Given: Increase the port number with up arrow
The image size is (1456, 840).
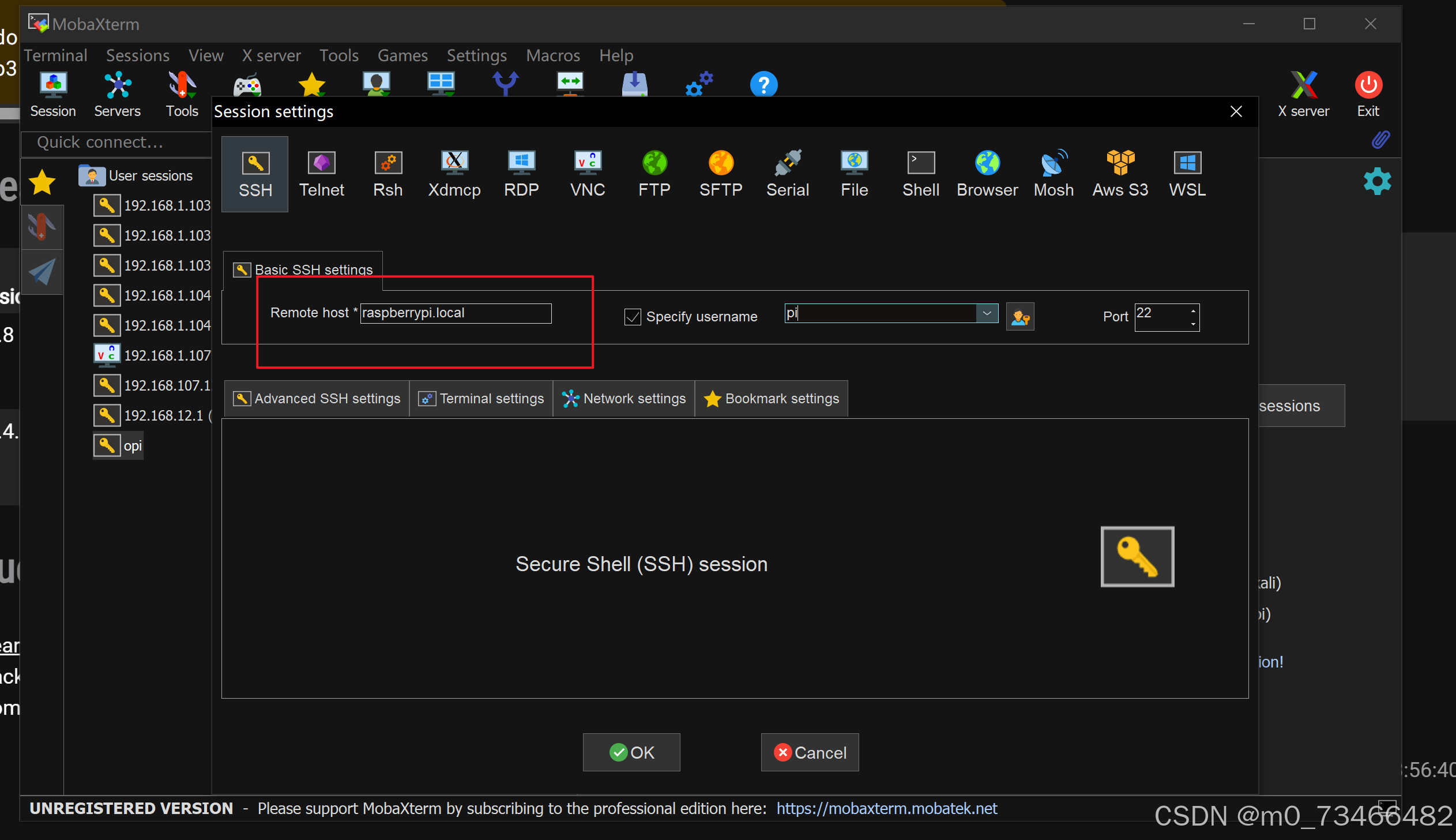Looking at the screenshot, I should (x=1192, y=311).
